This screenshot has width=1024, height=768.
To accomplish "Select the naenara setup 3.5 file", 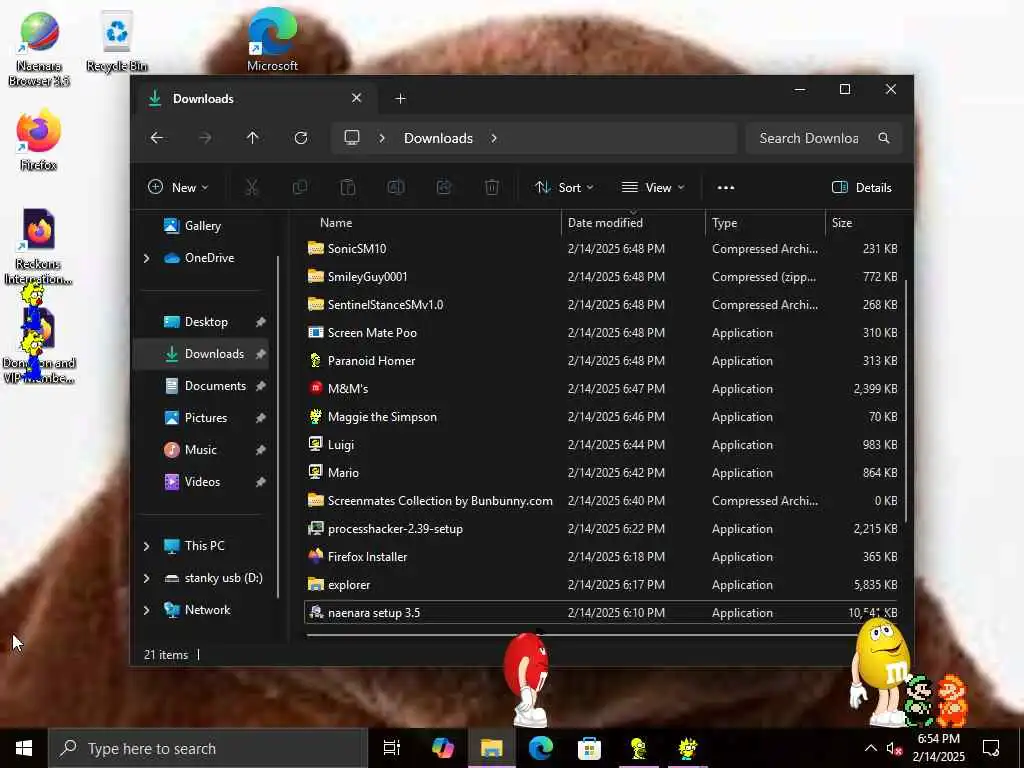I will (x=601, y=613).
